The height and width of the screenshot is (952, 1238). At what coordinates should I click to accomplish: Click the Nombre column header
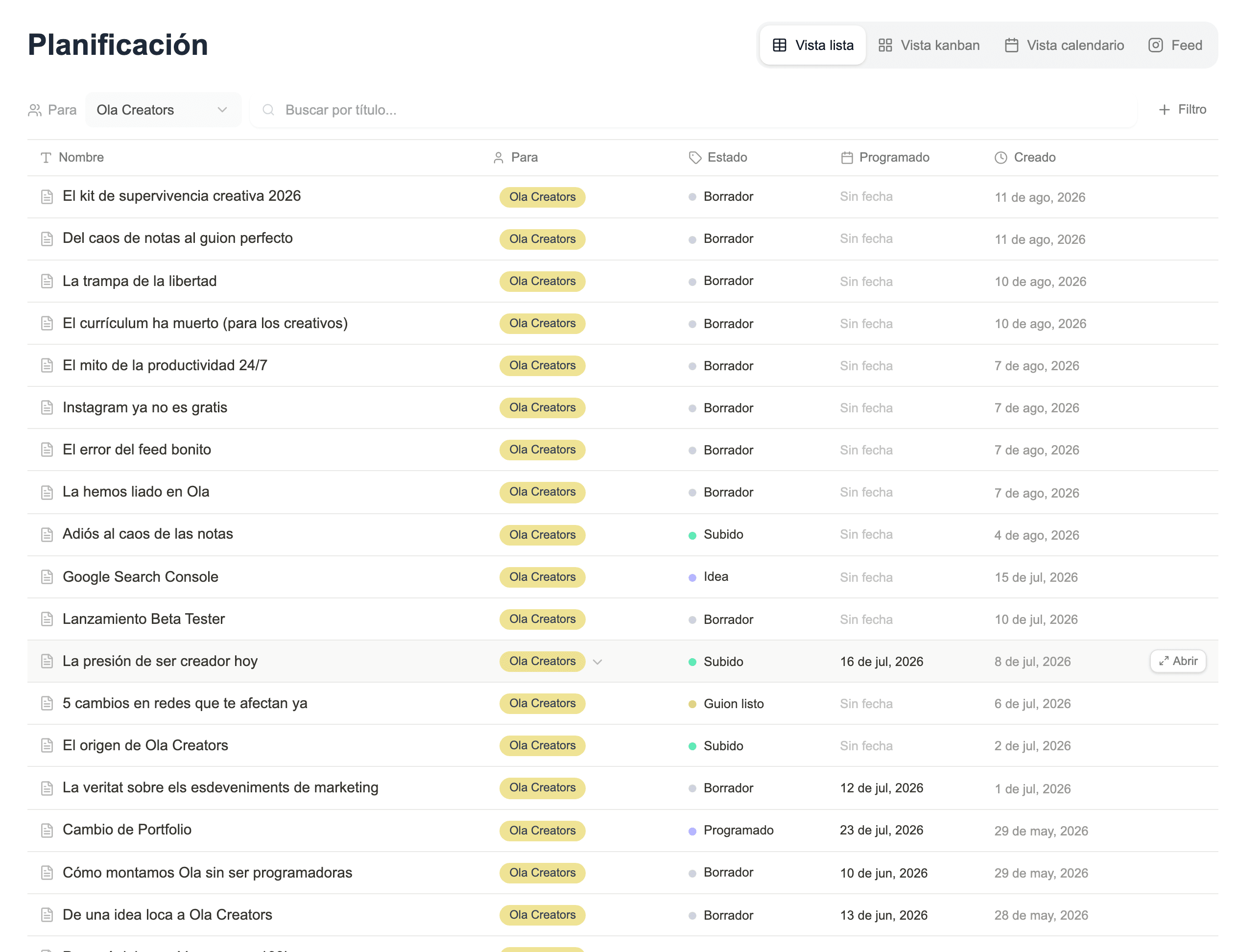[x=72, y=157]
